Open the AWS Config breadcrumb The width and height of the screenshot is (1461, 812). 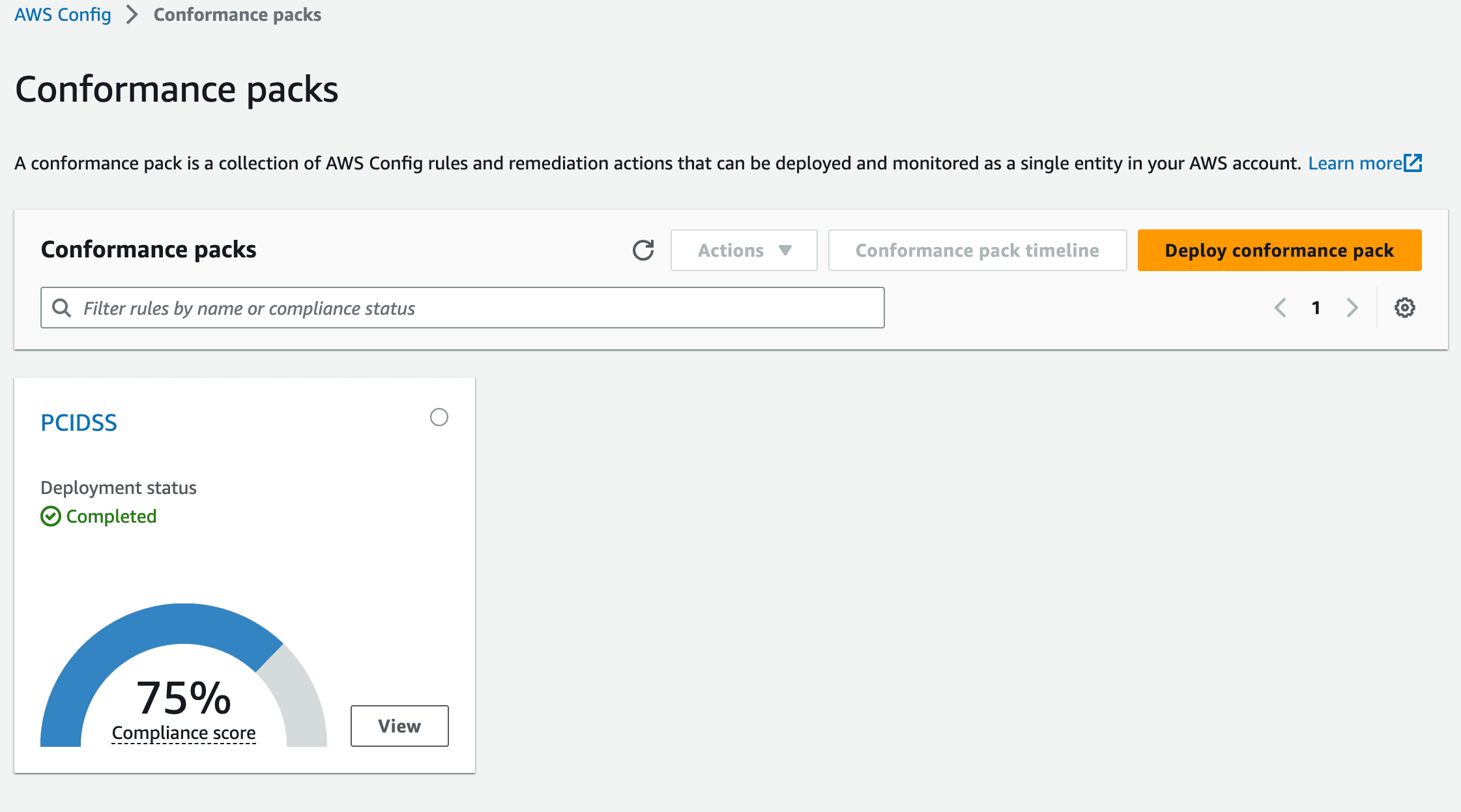[x=63, y=14]
